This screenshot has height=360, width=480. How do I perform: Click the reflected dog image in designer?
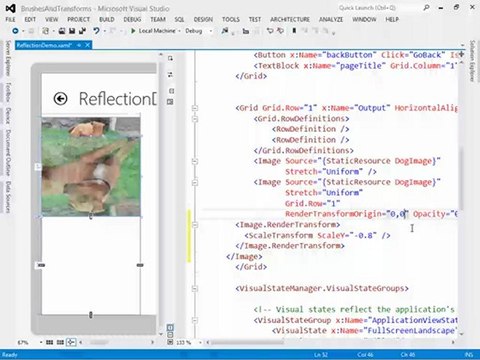tap(91, 167)
